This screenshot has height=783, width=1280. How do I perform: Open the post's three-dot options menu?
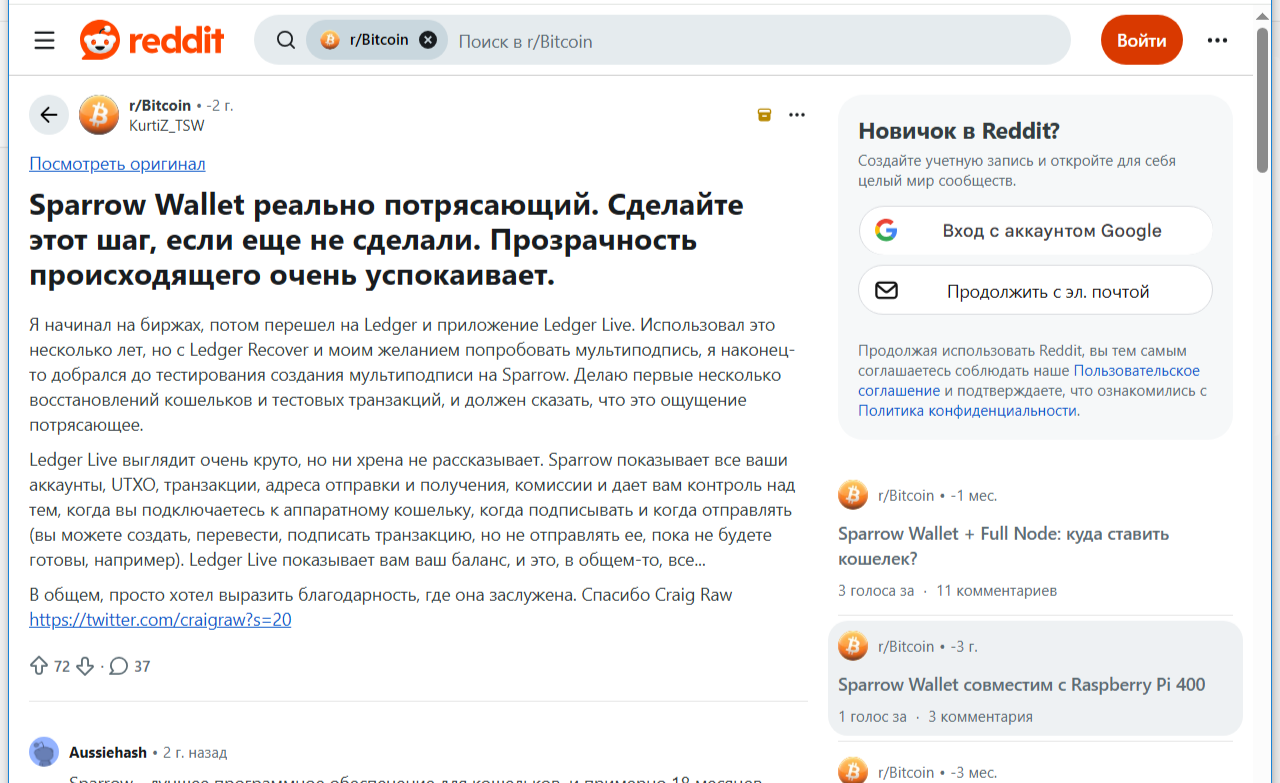click(796, 114)
